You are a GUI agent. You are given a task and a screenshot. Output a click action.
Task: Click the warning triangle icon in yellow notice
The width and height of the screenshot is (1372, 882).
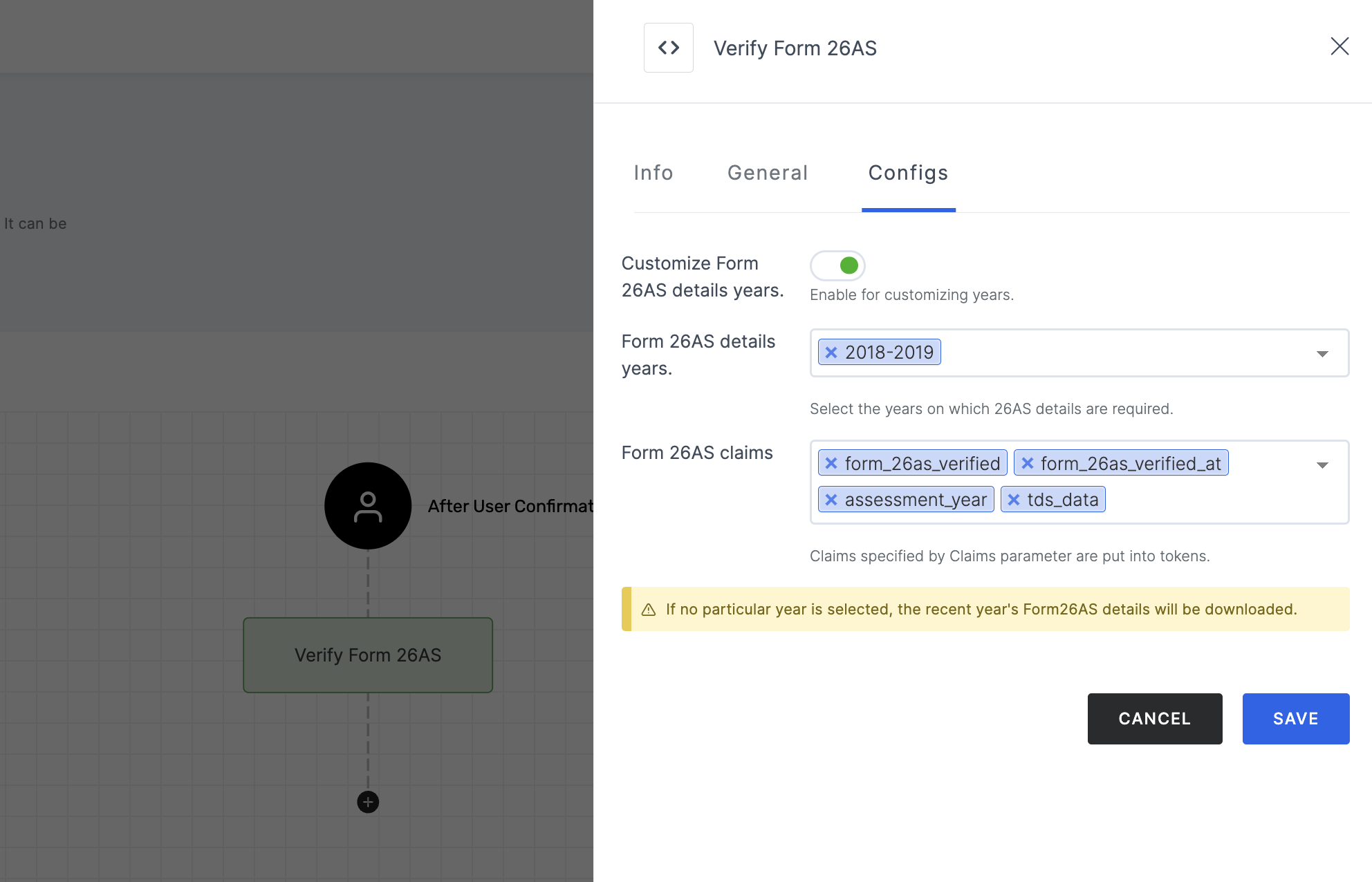(x=649, y=610)
